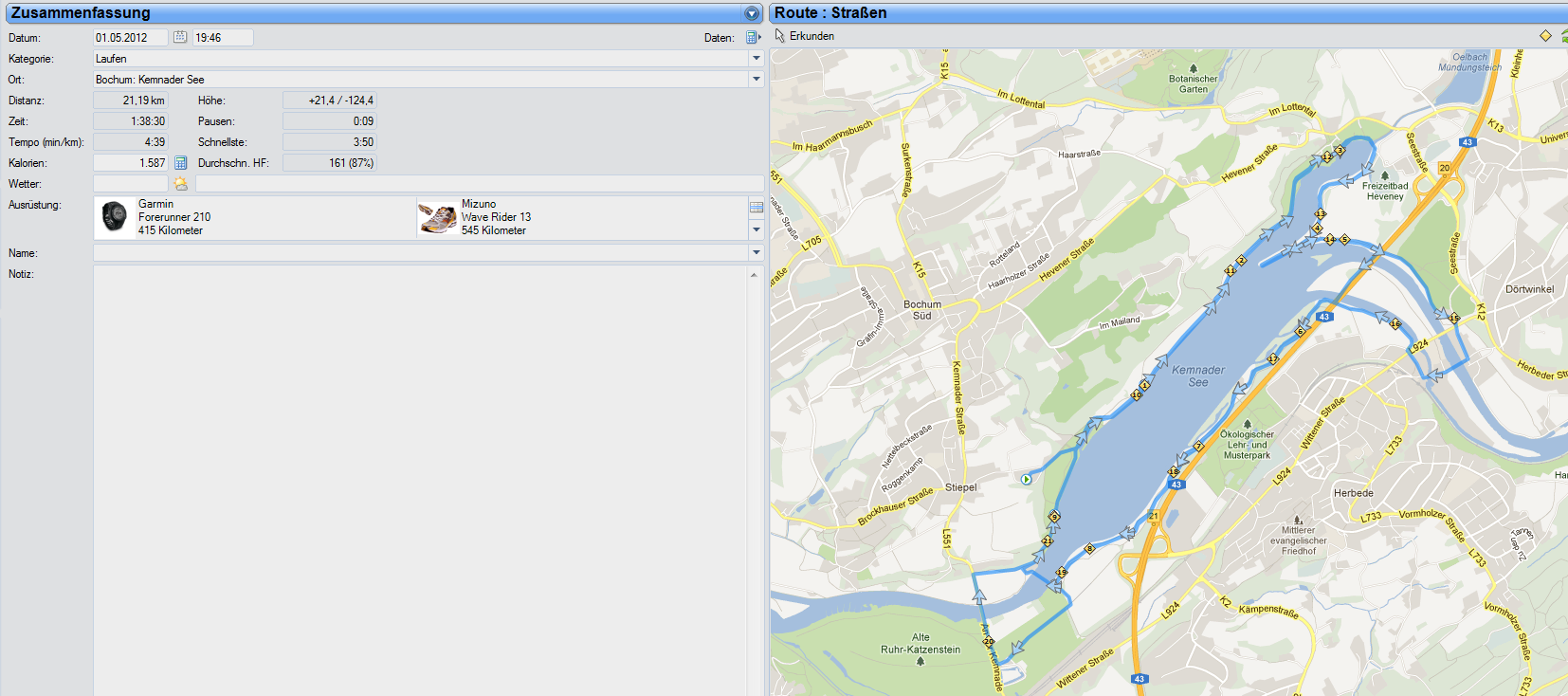Image resolution: width=1568 pixels, height=696 pixels.
Task: Expand the Kategorie dropdown showing Laufen
Action: click(756, 59)
